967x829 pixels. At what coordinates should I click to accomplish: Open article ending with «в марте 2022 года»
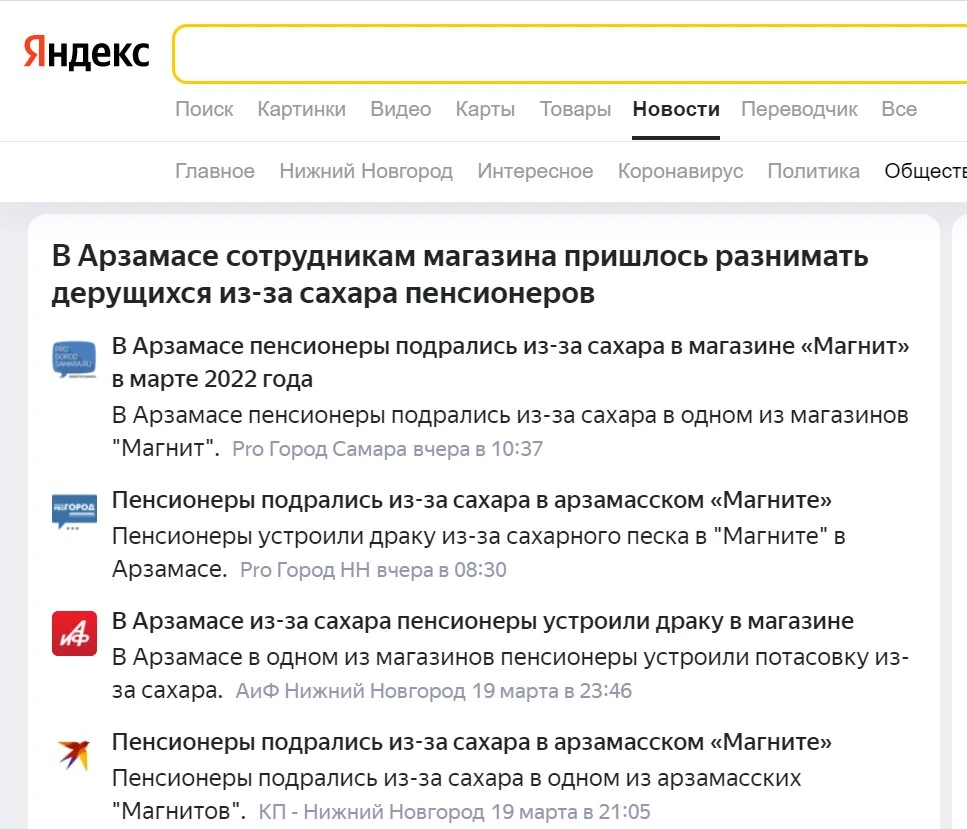[x=511, y=363]
